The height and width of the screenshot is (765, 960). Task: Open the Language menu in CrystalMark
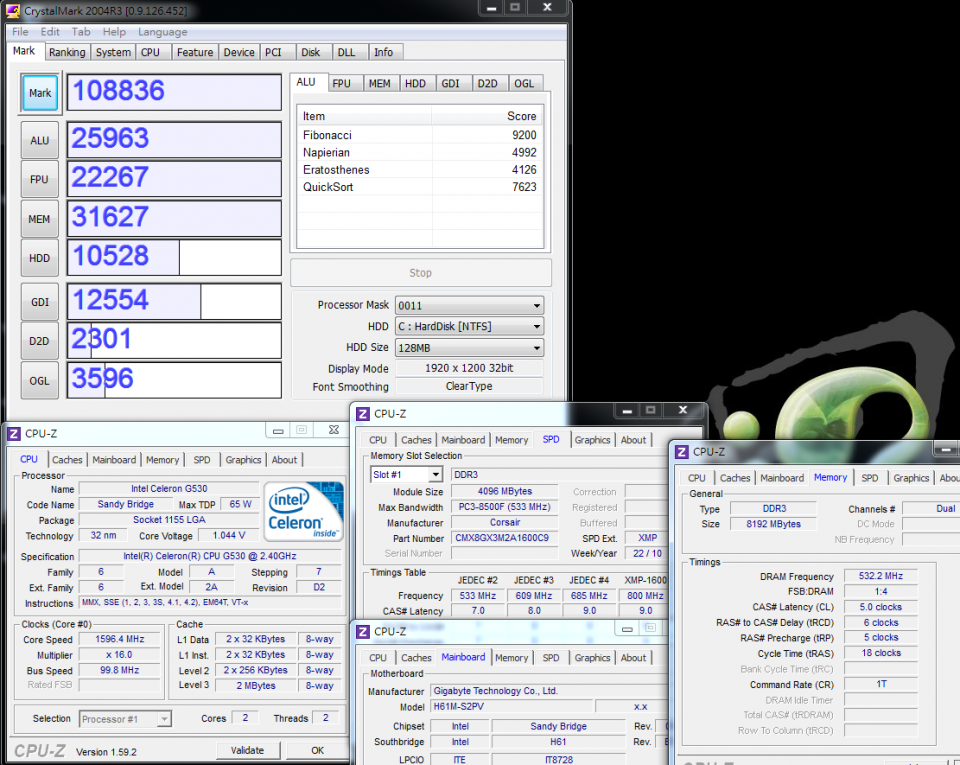pyautogui.click(x=164, y=31)
